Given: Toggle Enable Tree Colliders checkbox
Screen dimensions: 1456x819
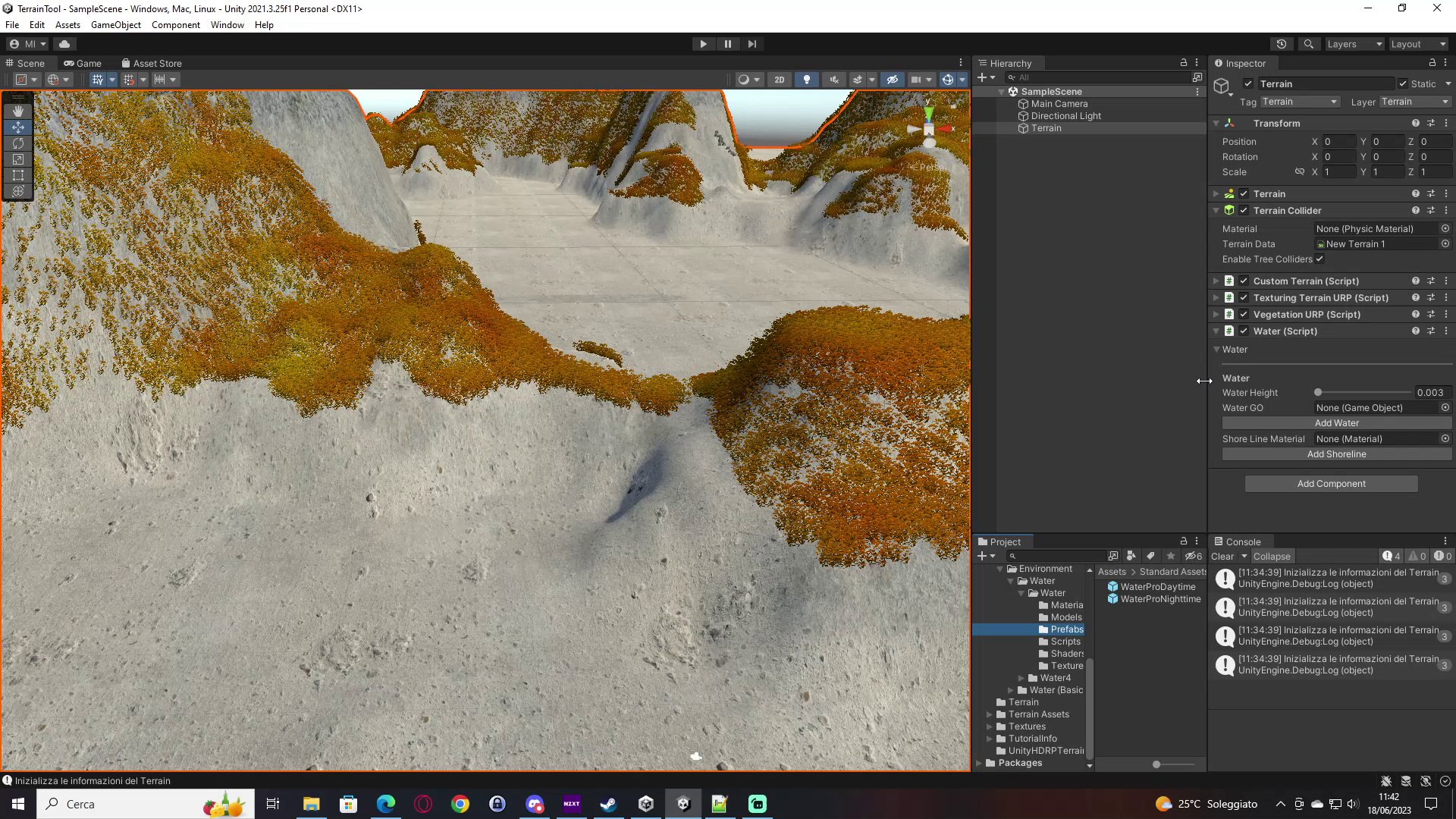Looking at the screenshot, I should pos(1319,259).
